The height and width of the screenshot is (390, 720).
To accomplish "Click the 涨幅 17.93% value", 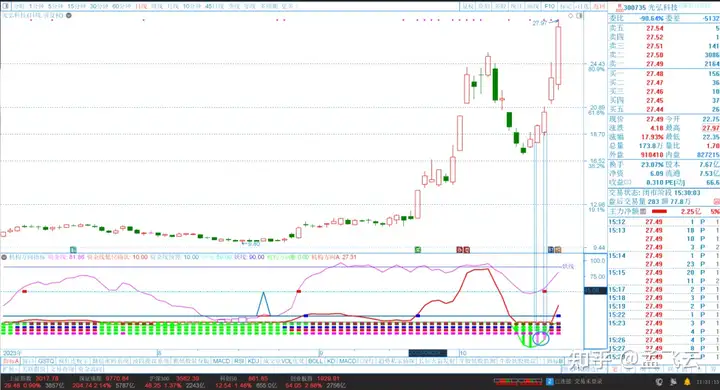I will coord(652,137).
